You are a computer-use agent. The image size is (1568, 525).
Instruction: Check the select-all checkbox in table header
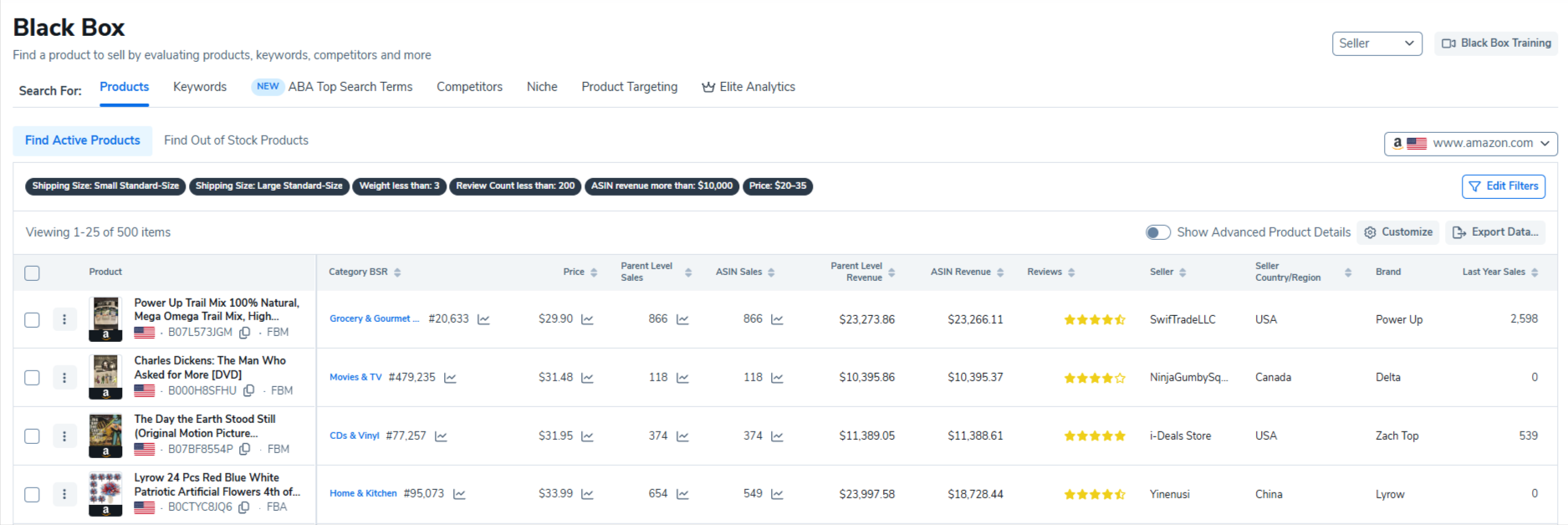pyautogui.click(x=32, y=273)
